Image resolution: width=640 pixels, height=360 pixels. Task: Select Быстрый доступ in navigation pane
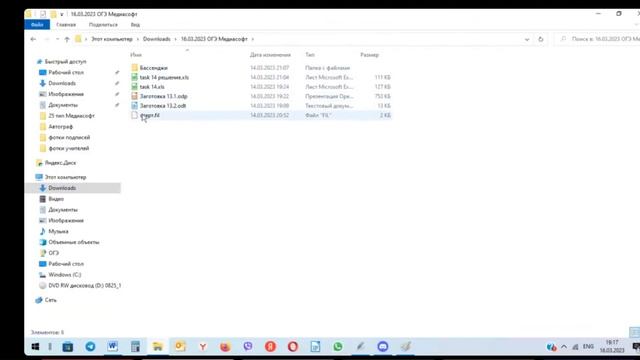[x=65, y=62]
